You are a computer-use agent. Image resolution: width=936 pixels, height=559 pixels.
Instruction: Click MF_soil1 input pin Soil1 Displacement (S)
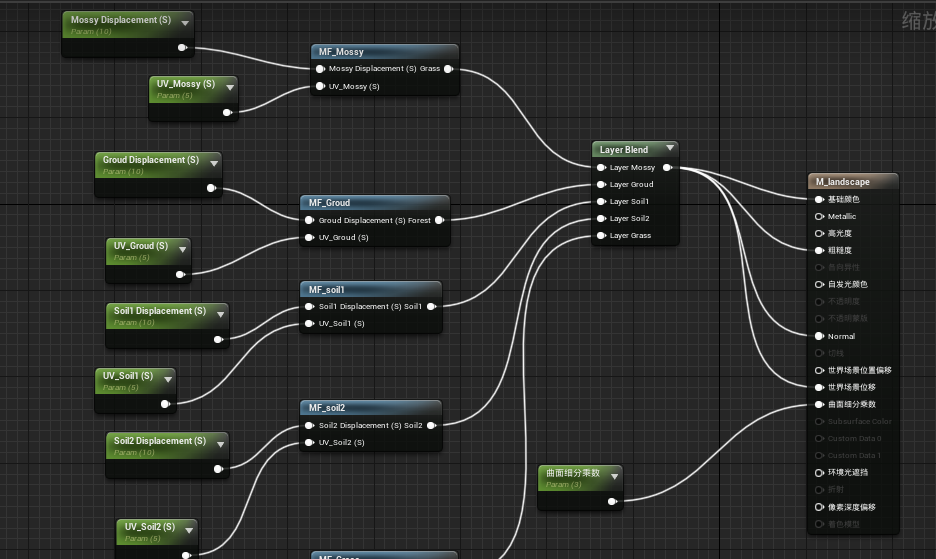(x=309, y=306)
